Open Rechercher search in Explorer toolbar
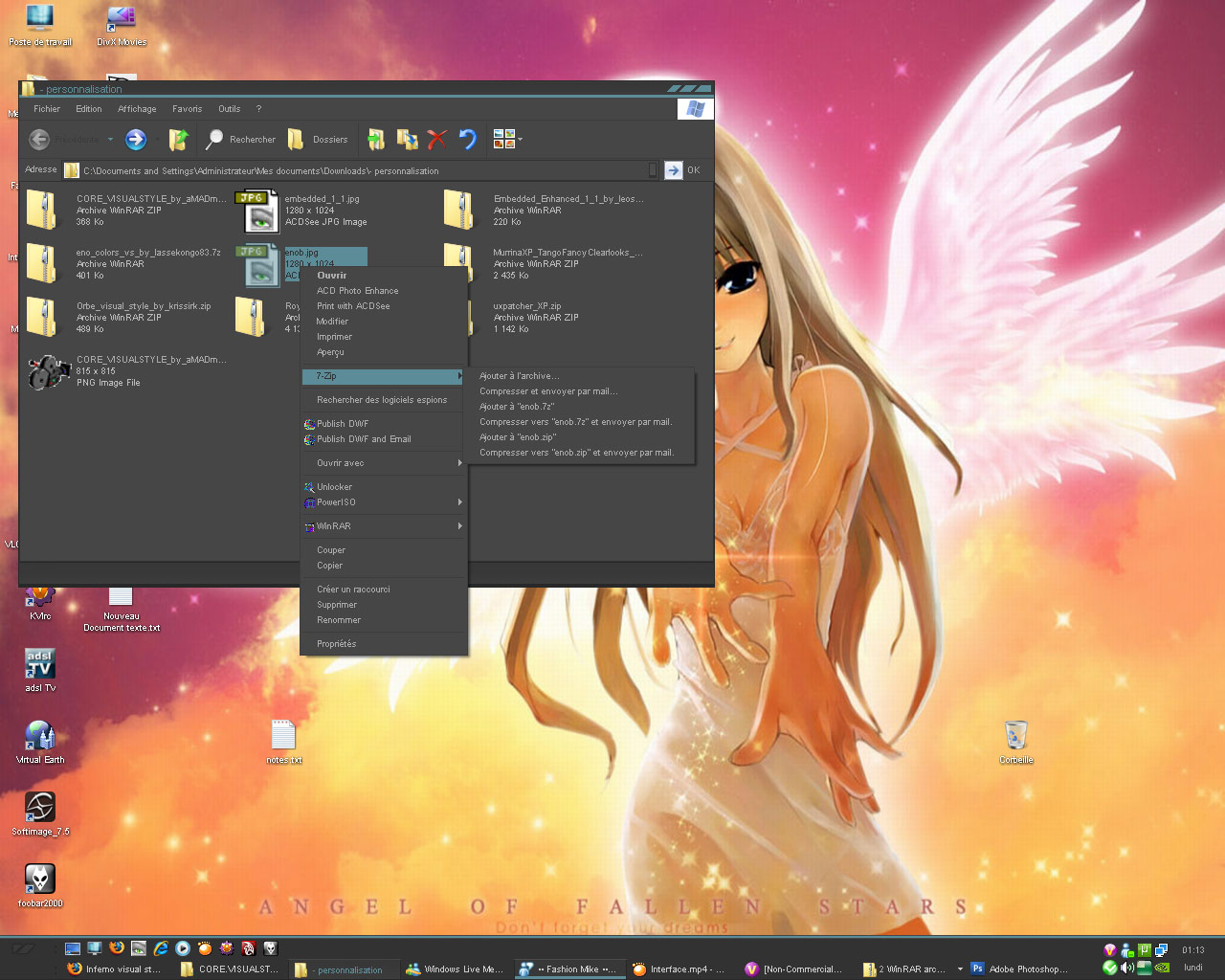The height and width of the screenshot is (980, 1225). 241,140
